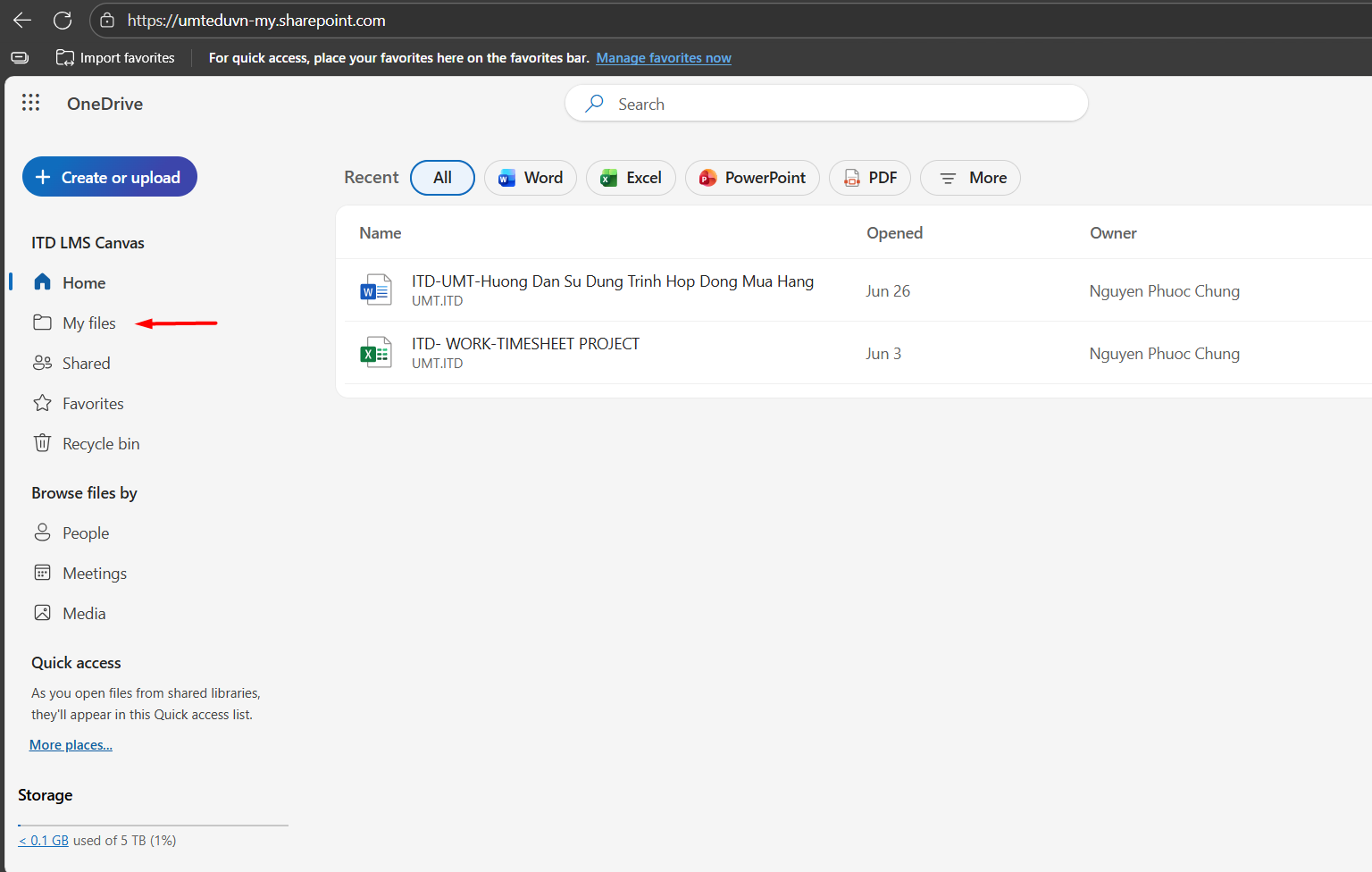Filter recent files by Excel
Viewport: 1372px width, 872px height.
click(x=631, y=178)
